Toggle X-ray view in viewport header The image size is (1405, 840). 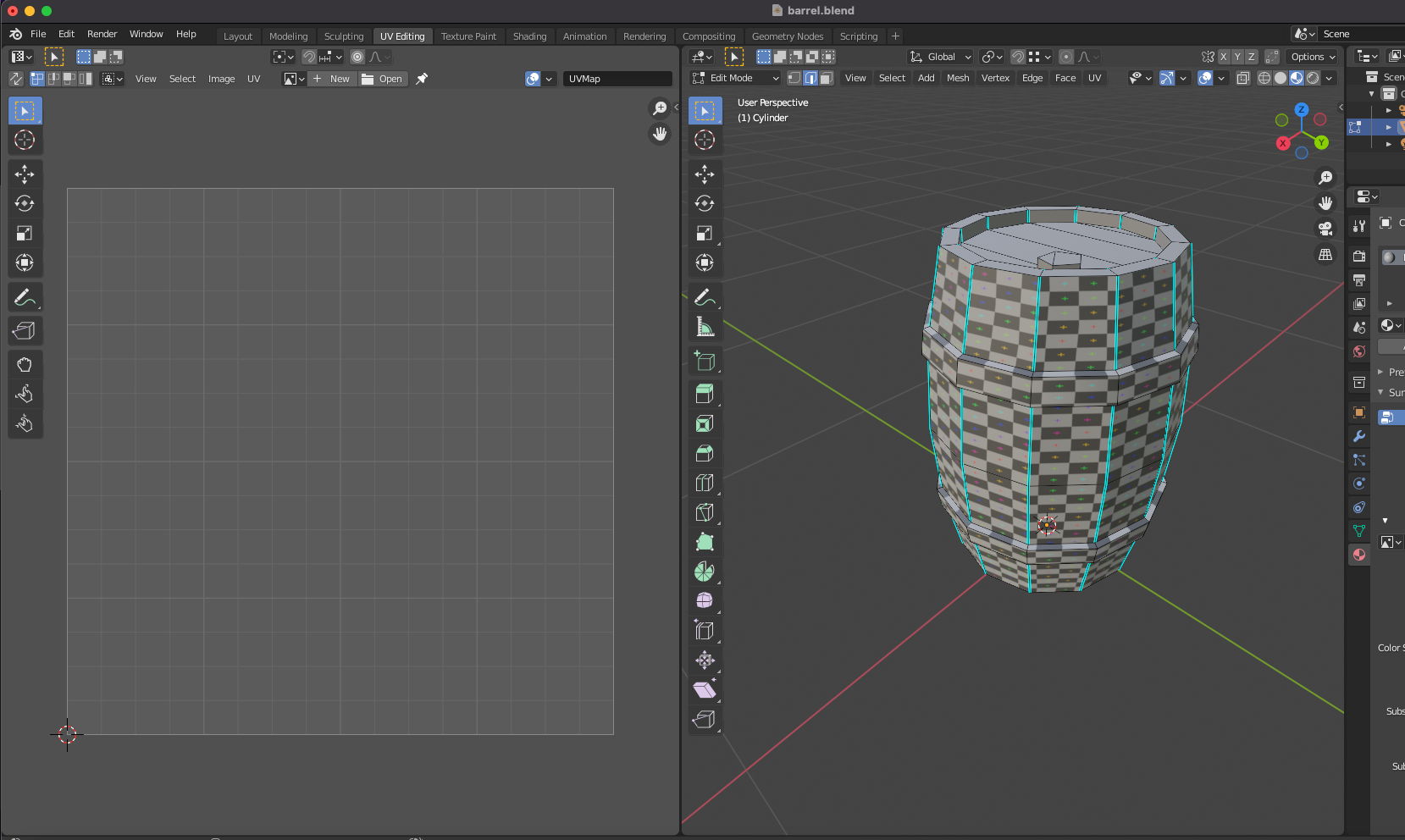coord(1242,78)
